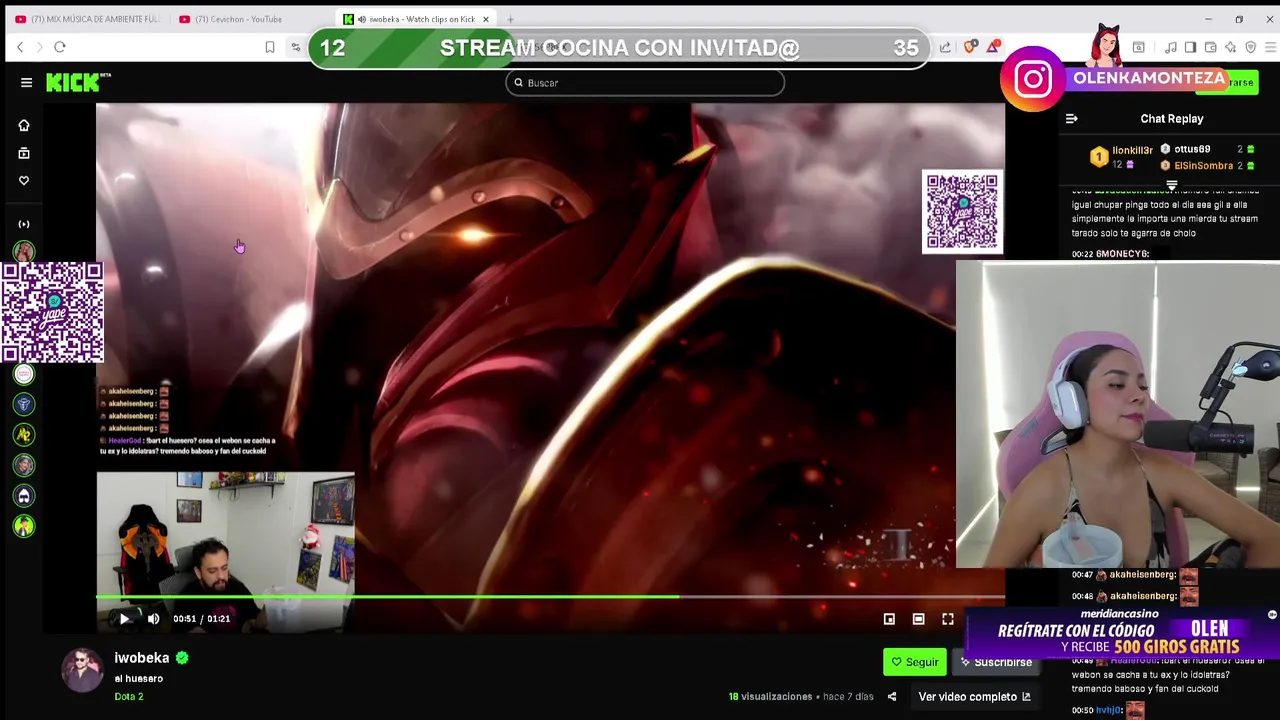The image size is (1280, 720).
Task: Mute the clip volume
Action: click(153, 619)
